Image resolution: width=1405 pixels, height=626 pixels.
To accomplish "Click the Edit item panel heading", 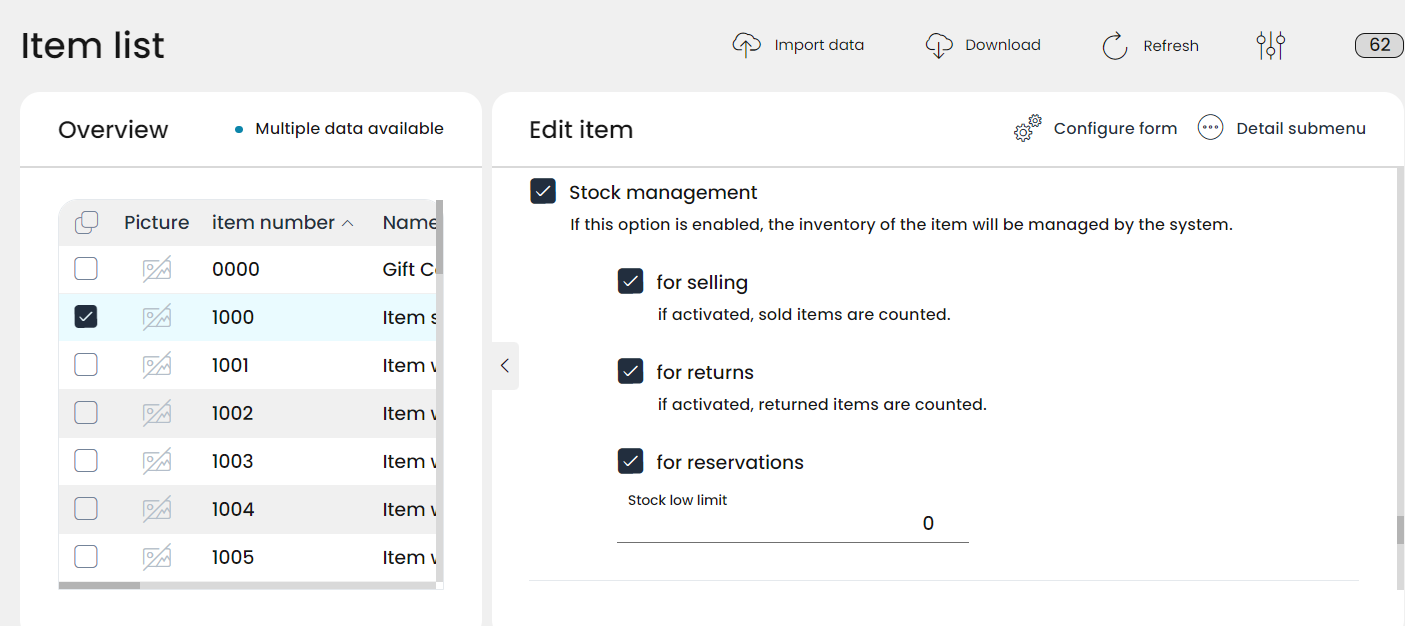I will click(581, 130).
